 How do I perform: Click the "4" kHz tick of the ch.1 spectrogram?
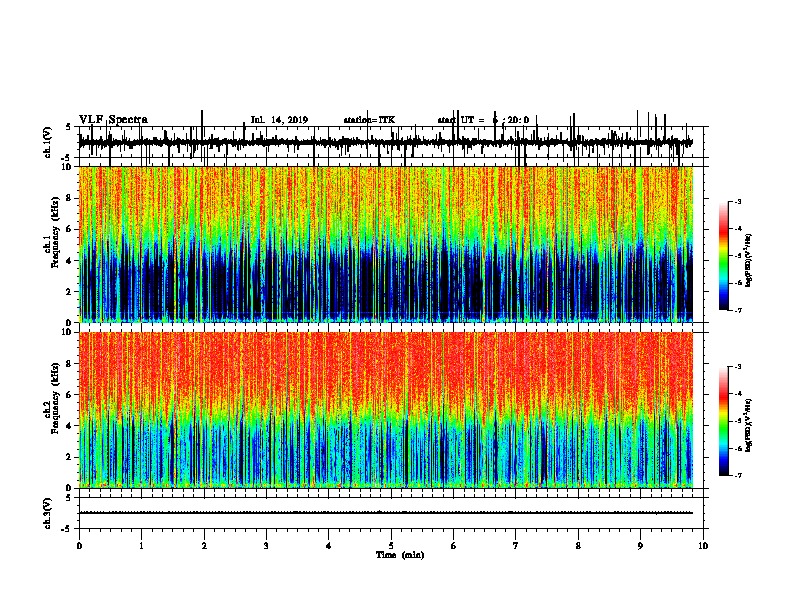pyautogui.click(x=71, y=261)
